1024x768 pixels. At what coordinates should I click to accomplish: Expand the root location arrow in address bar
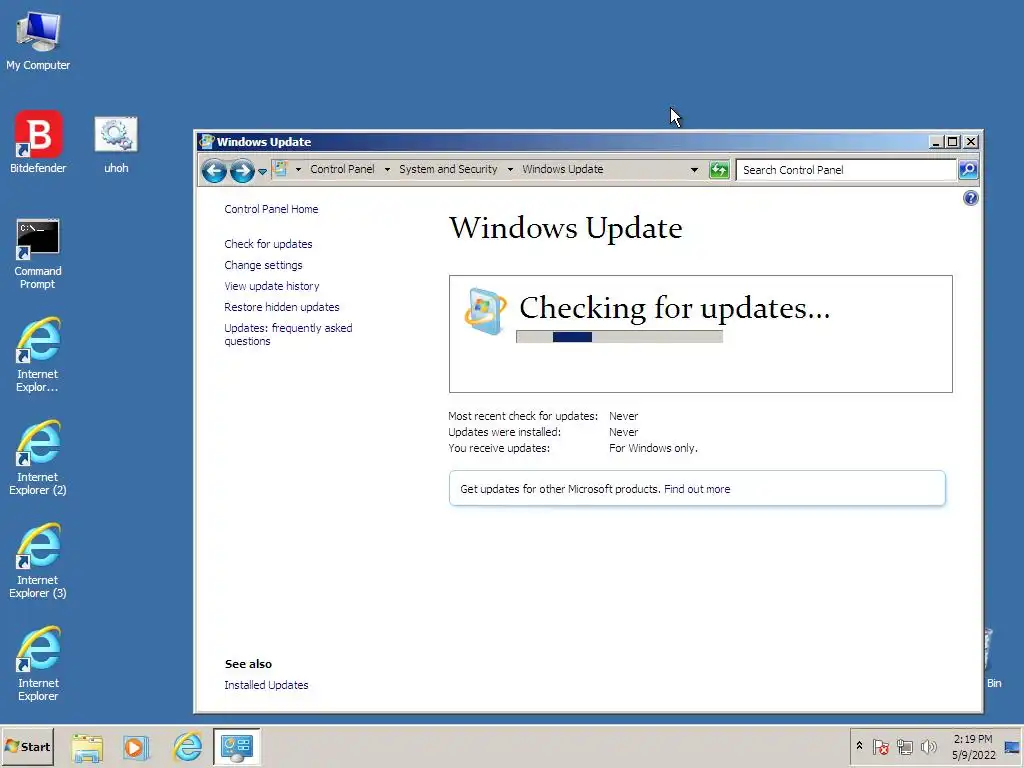pos(298,169)
